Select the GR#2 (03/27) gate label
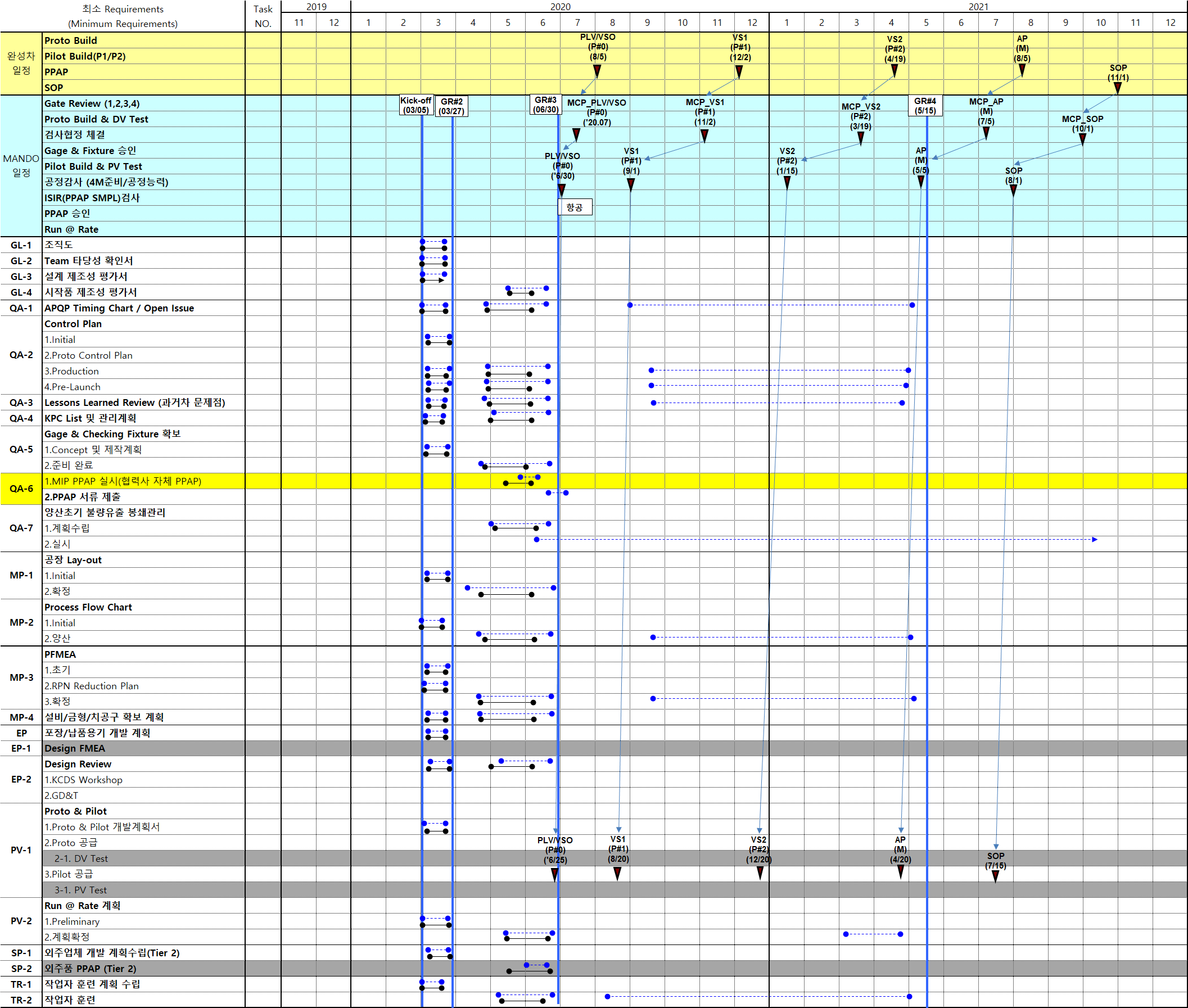 point(451,106)
